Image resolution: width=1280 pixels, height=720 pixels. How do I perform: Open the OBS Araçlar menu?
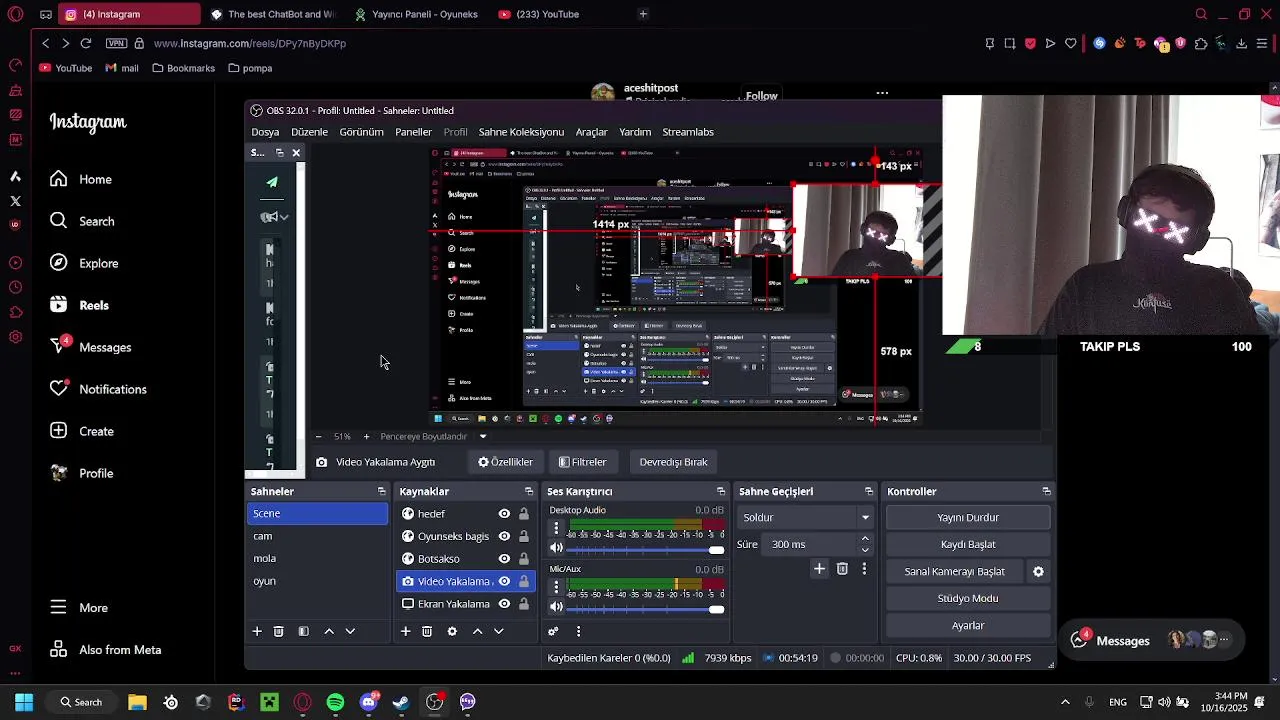(x=591, y=132)
